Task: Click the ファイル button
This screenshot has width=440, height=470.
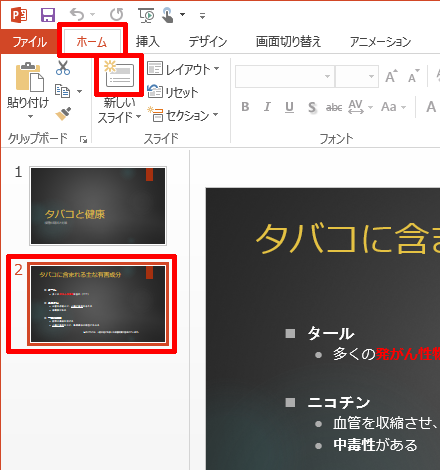Action: [x=29, y=42]
